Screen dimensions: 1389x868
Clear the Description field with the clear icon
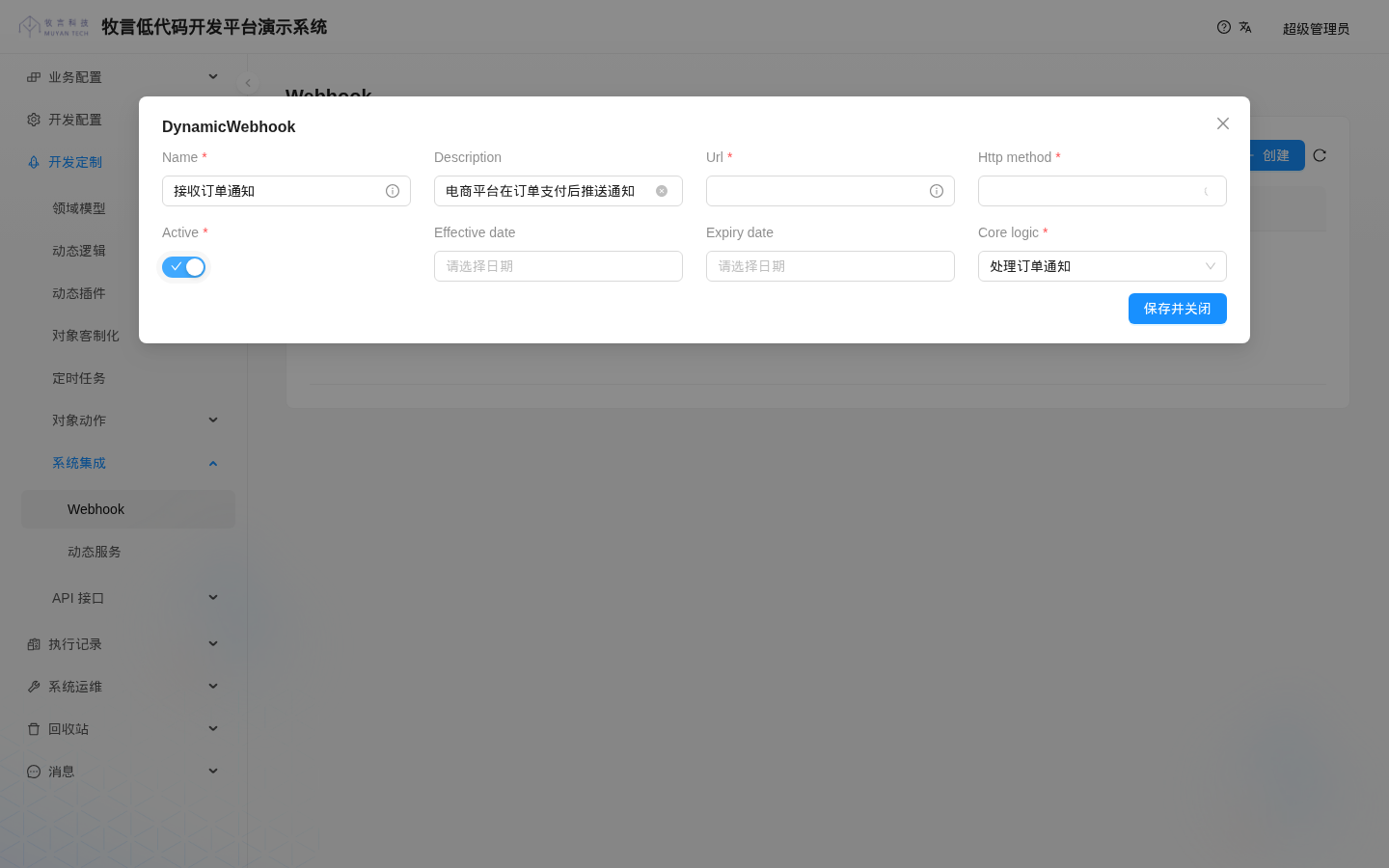[x=662, y=191]
